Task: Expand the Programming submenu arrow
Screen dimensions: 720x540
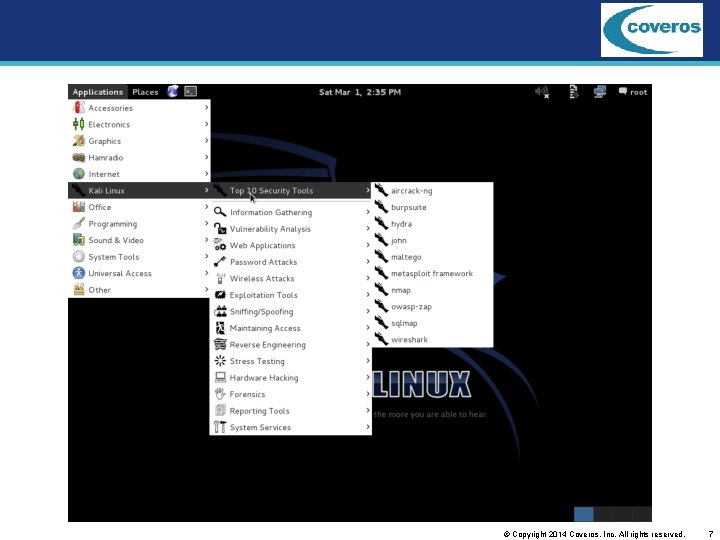Action: [x=206, y=223]
